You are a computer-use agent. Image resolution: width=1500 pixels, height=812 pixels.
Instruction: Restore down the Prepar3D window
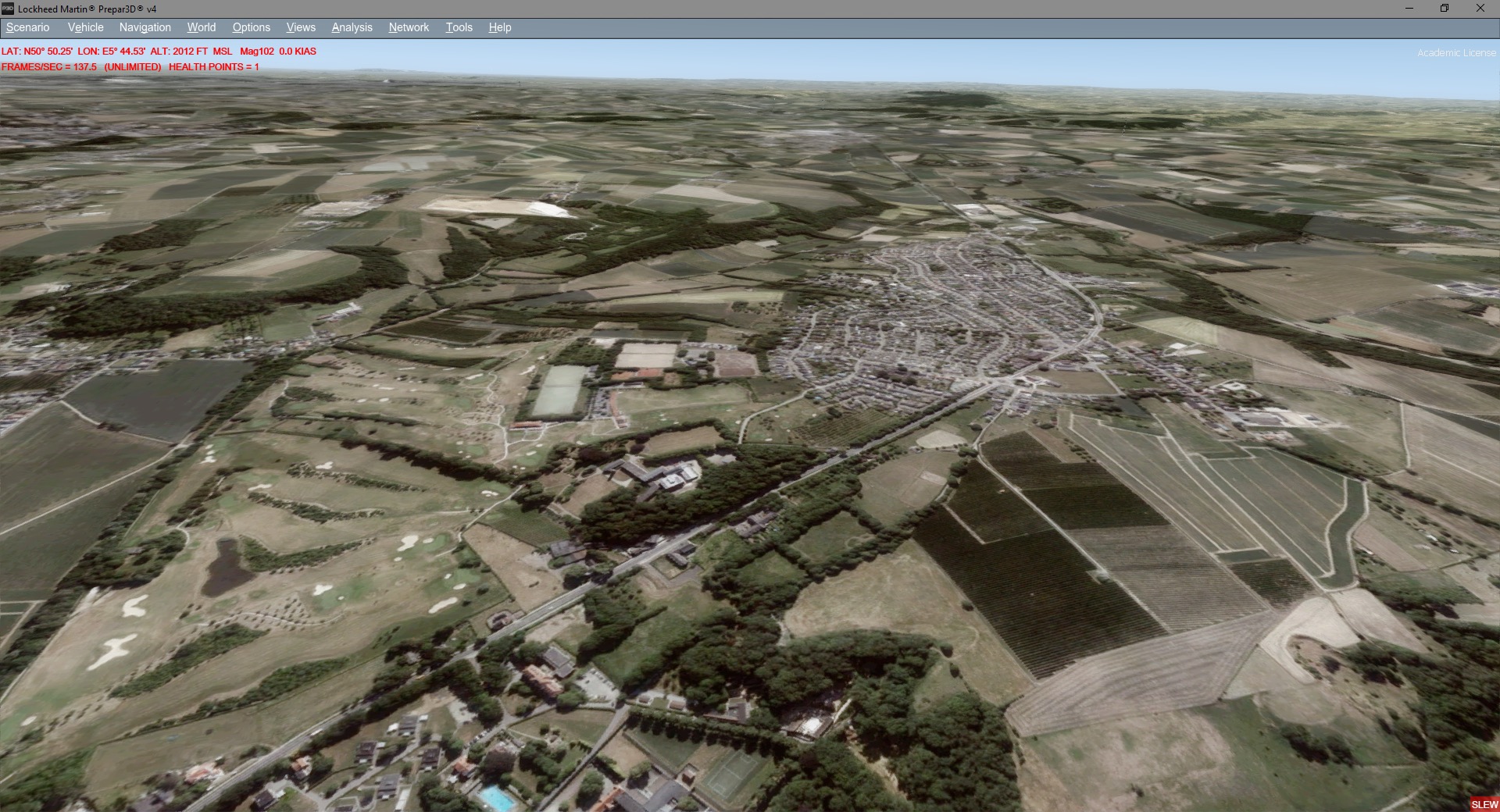[x=1445, y=9]
